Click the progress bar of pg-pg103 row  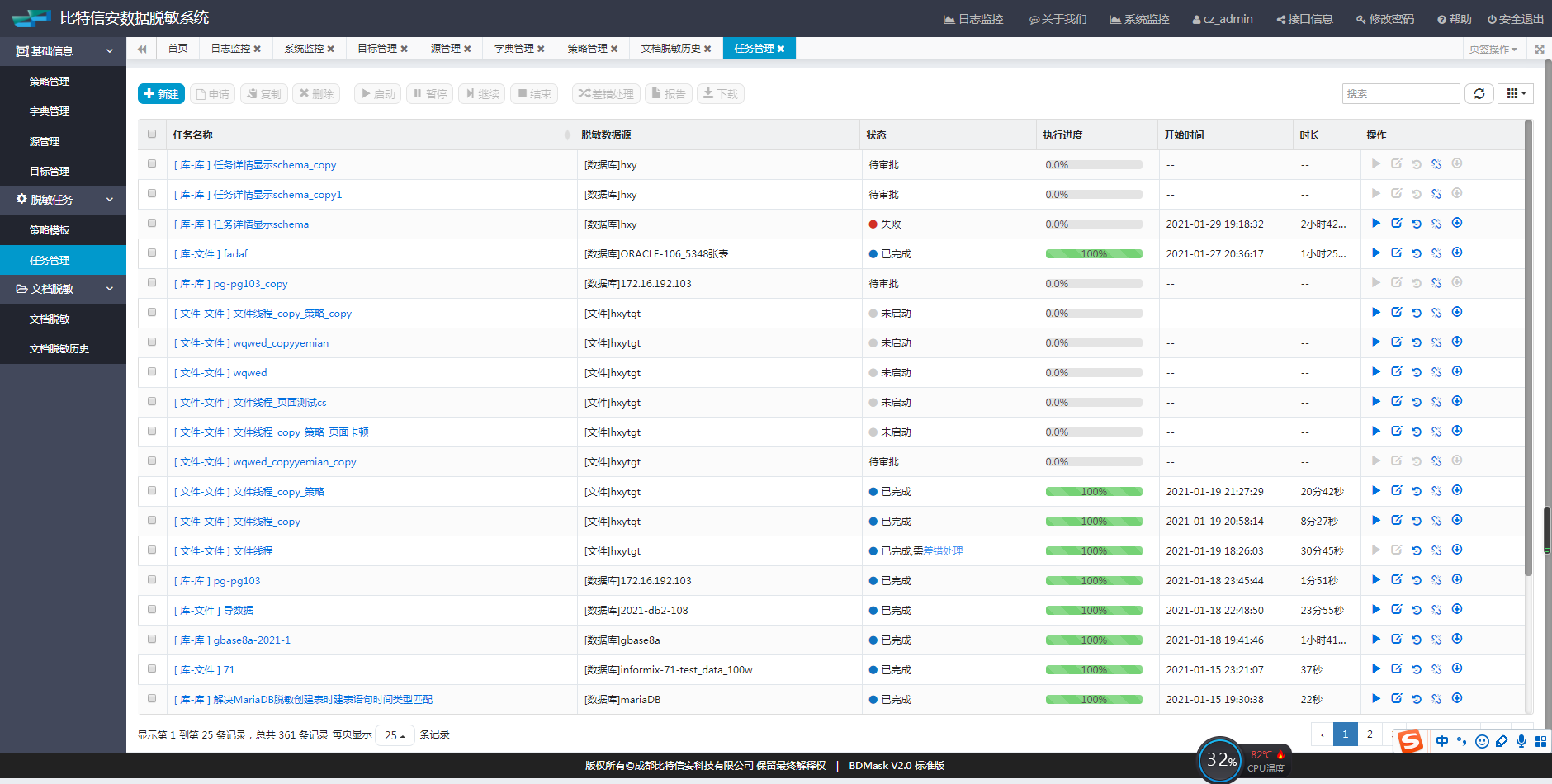pyautogui.click(x=1094, y=581)
